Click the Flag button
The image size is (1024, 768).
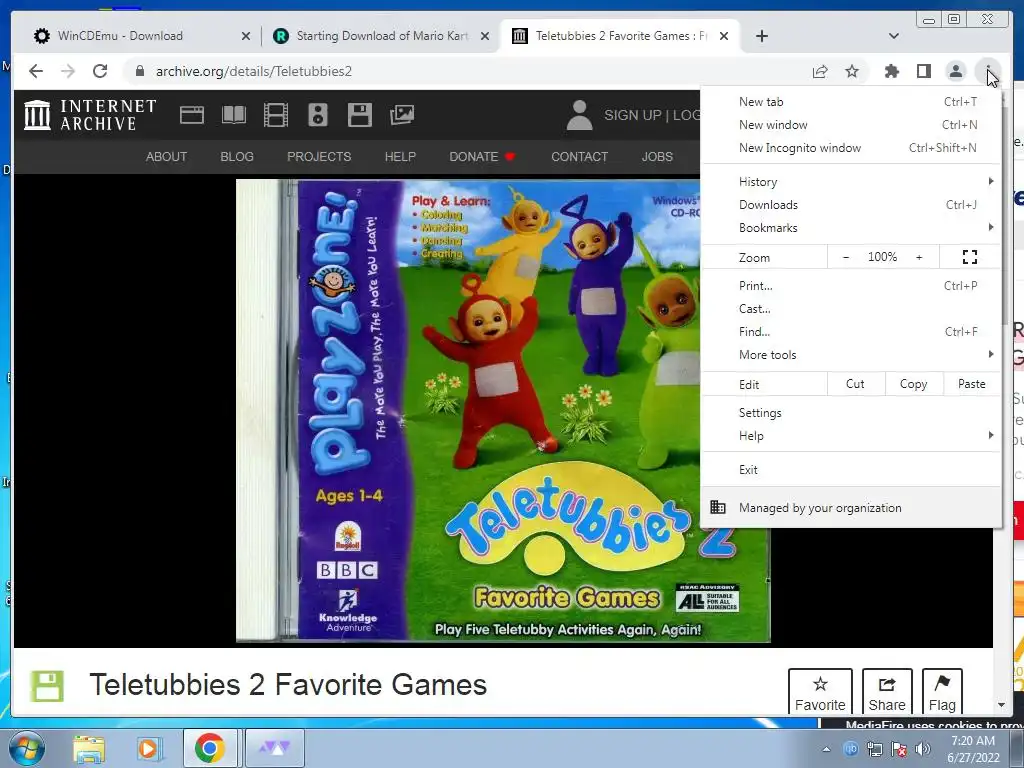point(942,692)
